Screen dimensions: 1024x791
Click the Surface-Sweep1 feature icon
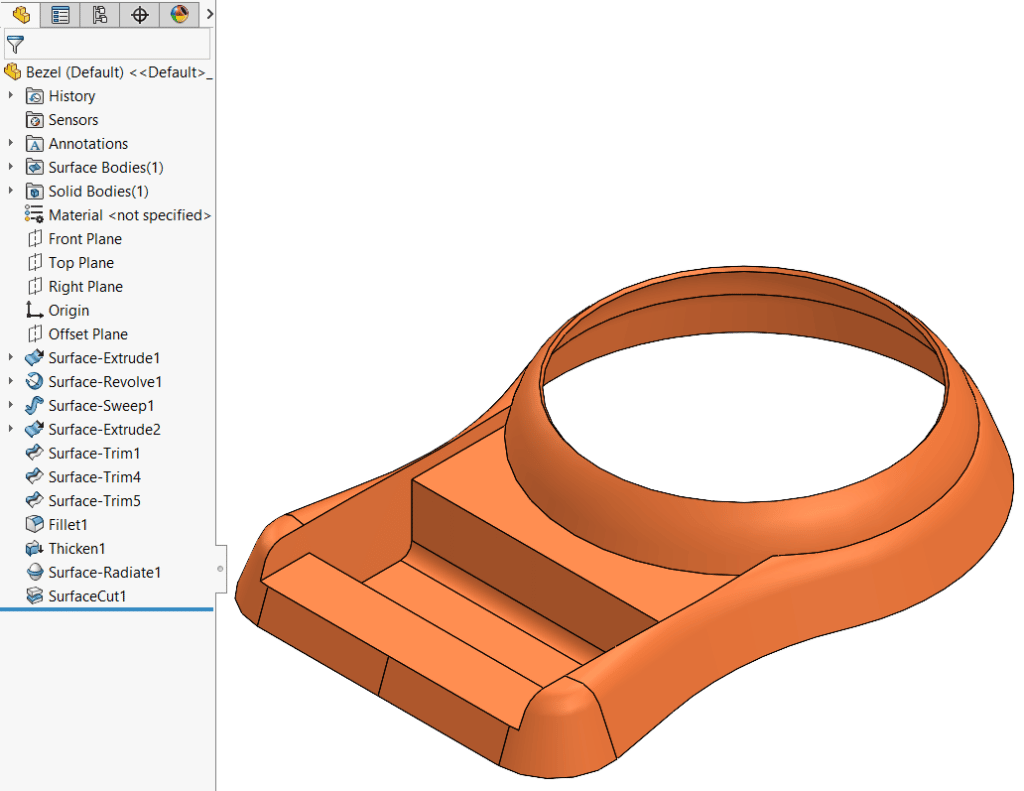click(x=33, y=405)
